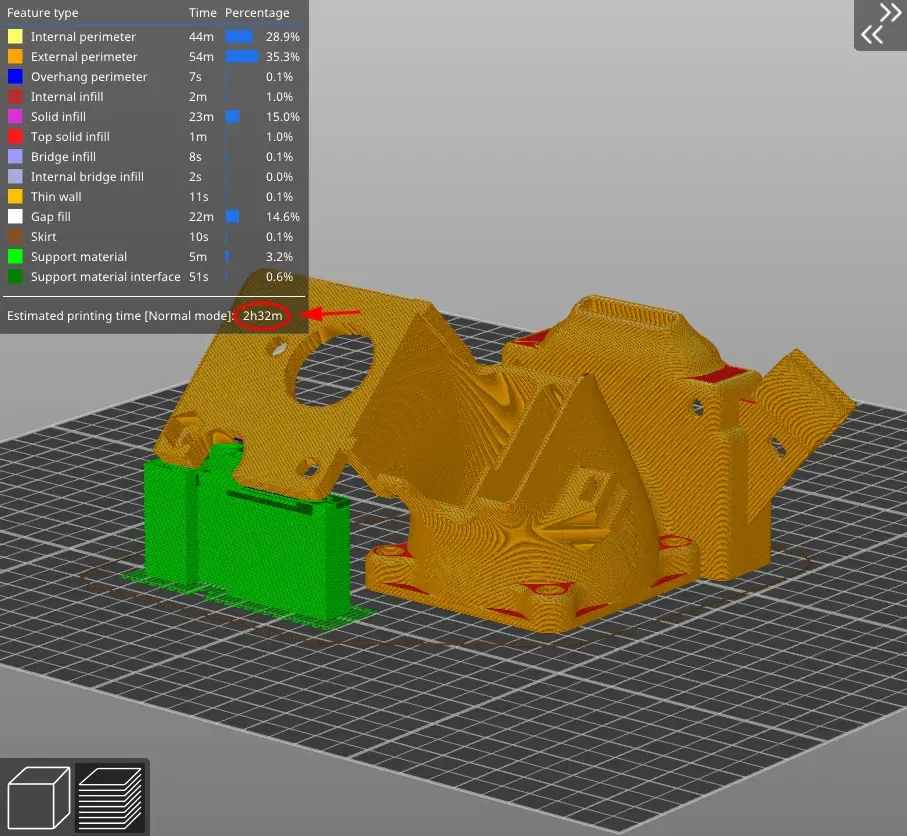The height and width of the screenshot is (836, 907).
Task: Toggle Internal infill visibility swatch
Action: tap(15, 97)
